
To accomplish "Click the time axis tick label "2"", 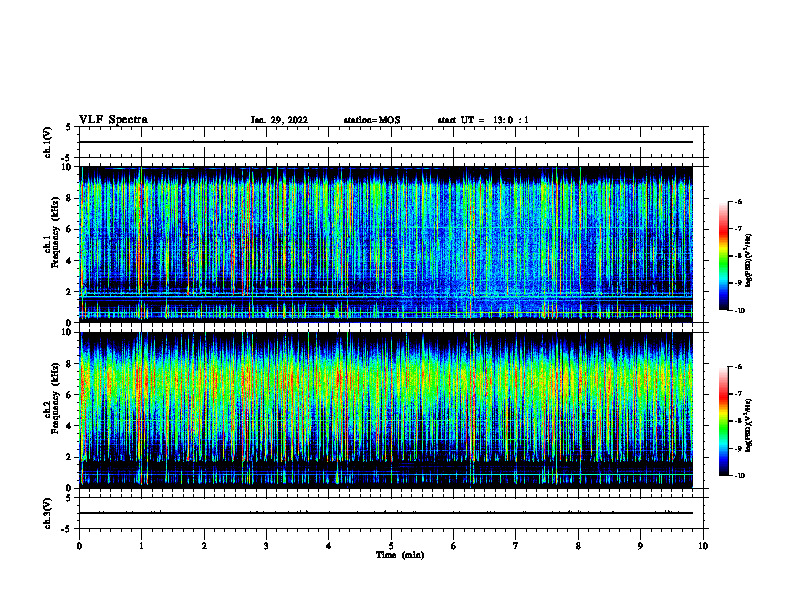I will point(204,546).
